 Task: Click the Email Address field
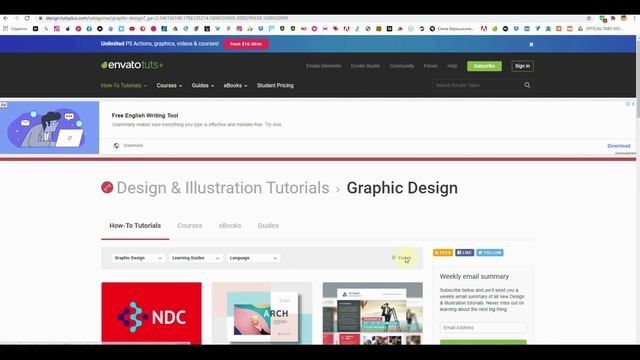483,327
